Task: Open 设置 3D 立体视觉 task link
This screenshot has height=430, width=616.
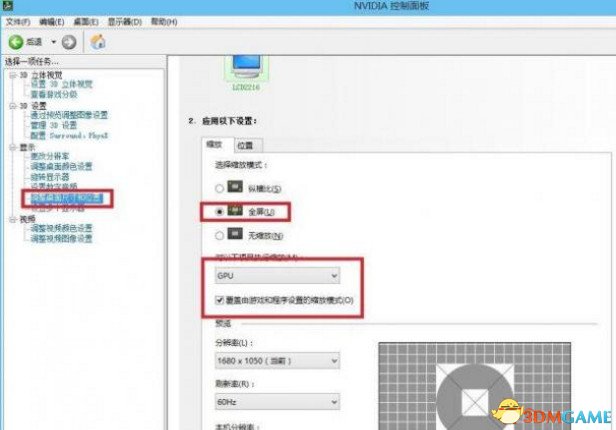Action: click(62, 84)
